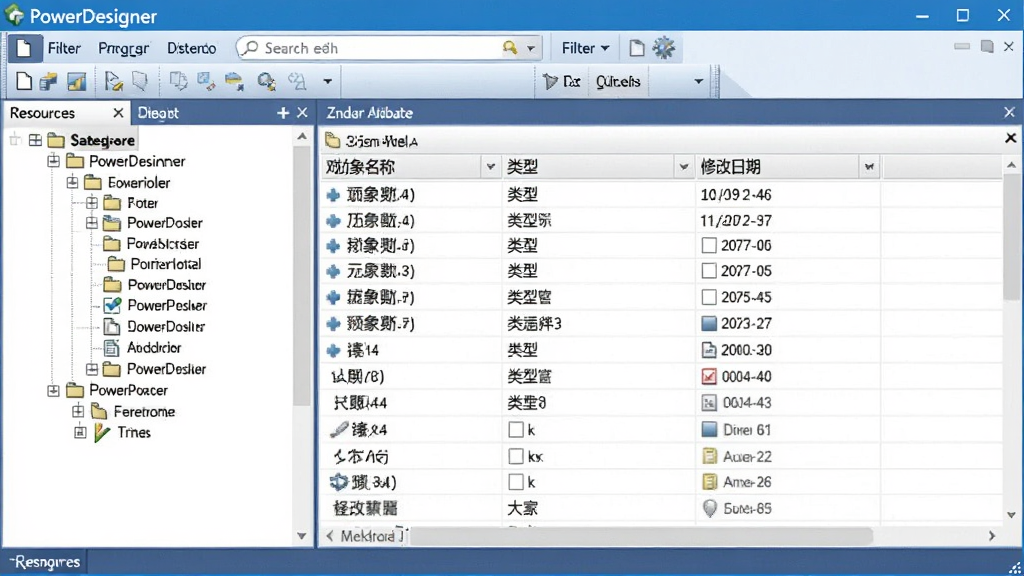1024x576 pixels.
Task: Click the checked document icon beside PowerPesher
Action: pyautogui.click(x=112, y=305)
